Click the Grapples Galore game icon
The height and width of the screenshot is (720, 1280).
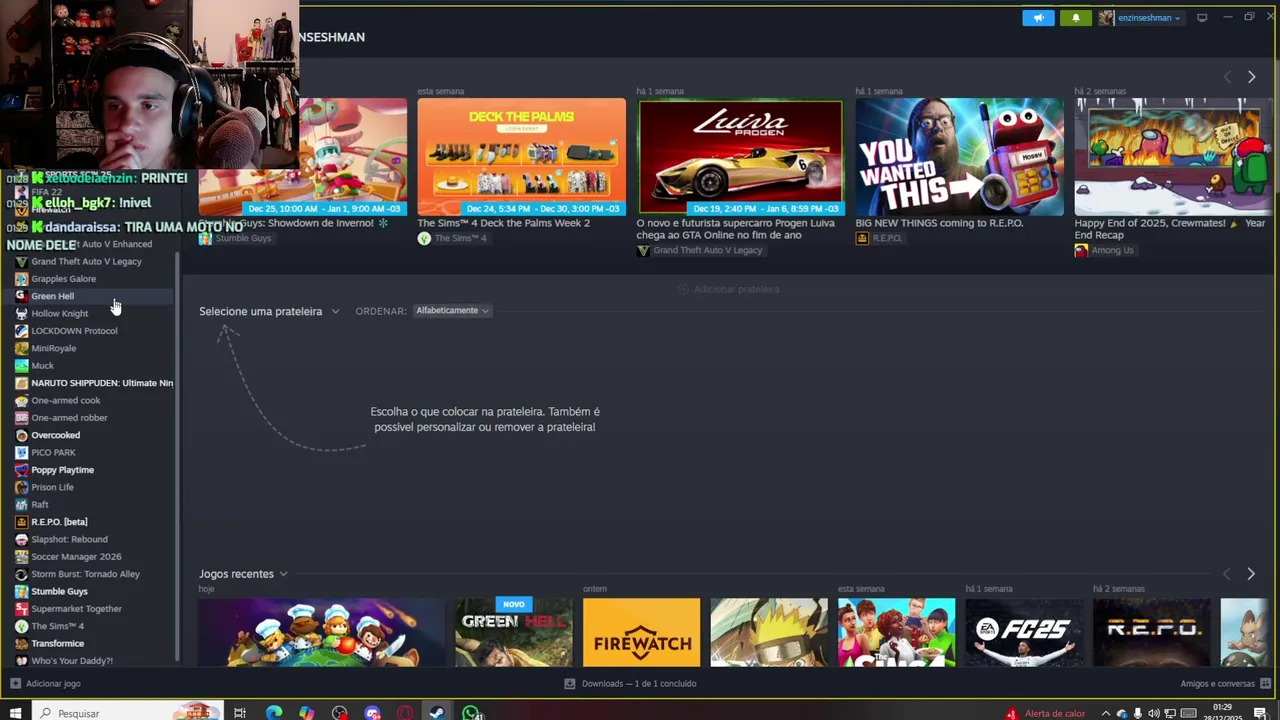click(x=21, y=279)
